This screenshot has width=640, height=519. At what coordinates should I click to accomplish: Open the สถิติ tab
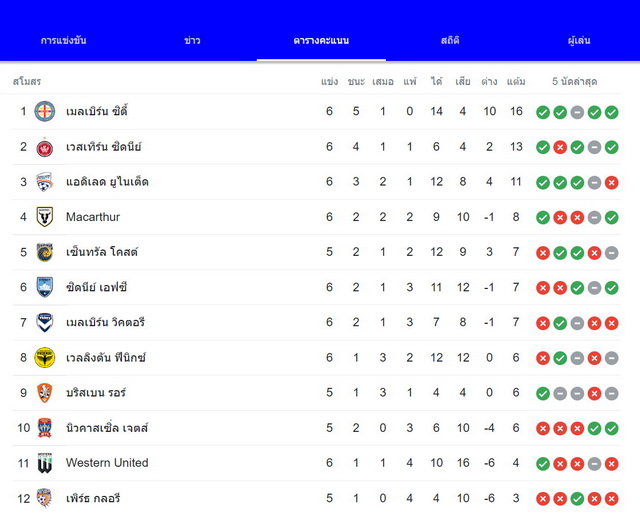click(450, 40)
